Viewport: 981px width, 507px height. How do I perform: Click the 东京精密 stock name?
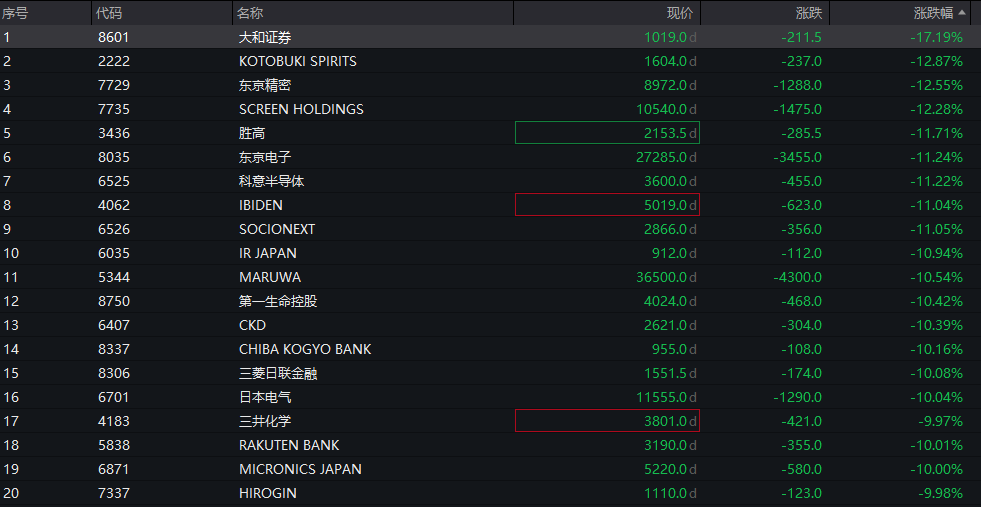coord(265,85)
